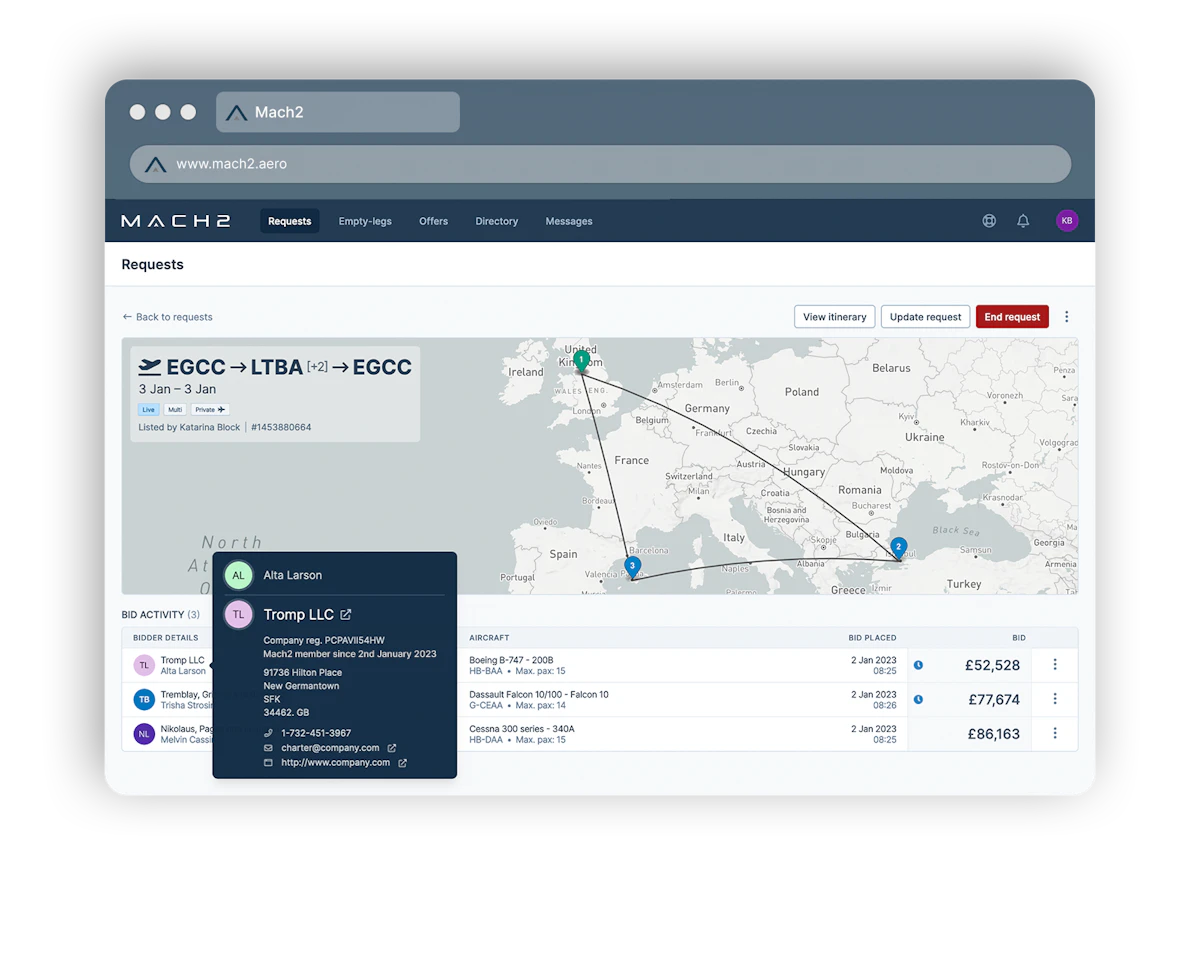Click the red End request button
Screen dimensions: 1200x975
click(x=1012, y=317)
